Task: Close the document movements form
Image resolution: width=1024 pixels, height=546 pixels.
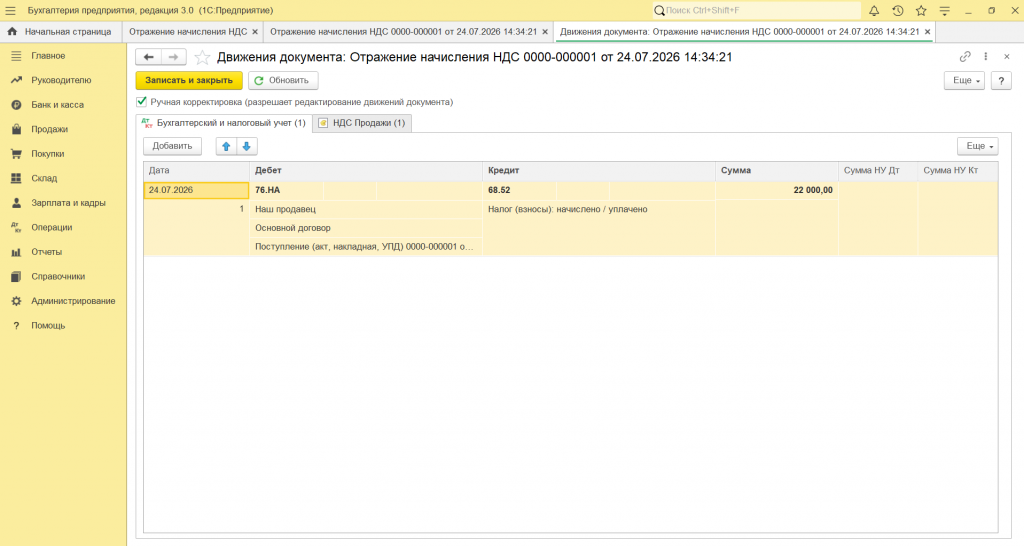Action: pyautogui.click(x=1007, y=57)
